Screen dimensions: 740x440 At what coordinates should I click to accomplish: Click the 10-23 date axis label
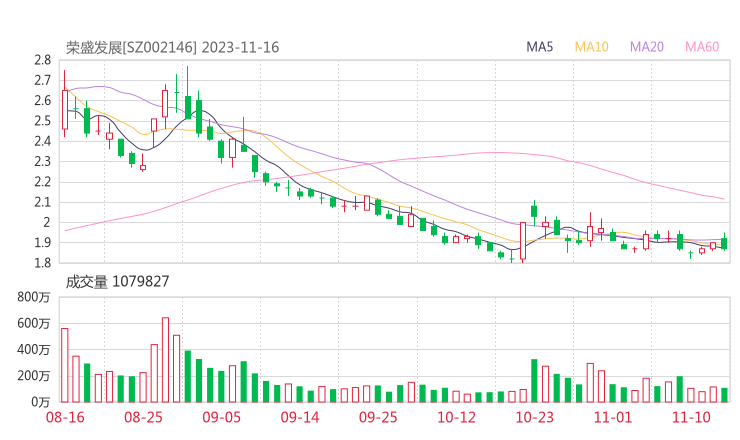[534, 417]
